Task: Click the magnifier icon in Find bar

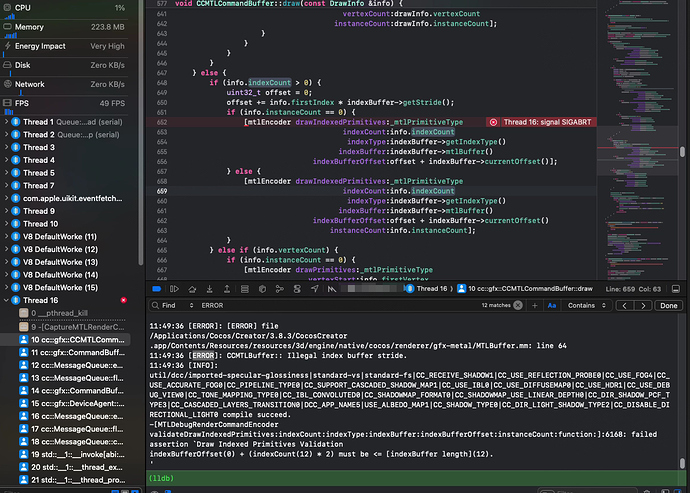Action: point(155,304)
